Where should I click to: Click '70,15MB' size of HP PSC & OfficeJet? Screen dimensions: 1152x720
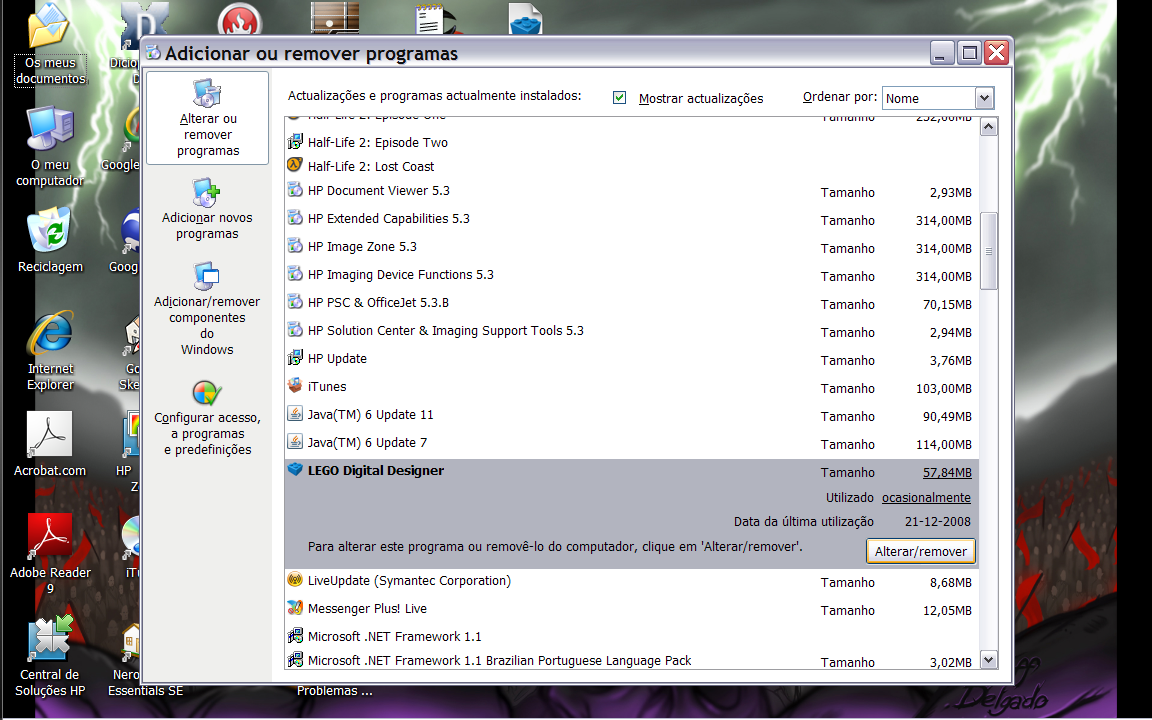(947, 304)
